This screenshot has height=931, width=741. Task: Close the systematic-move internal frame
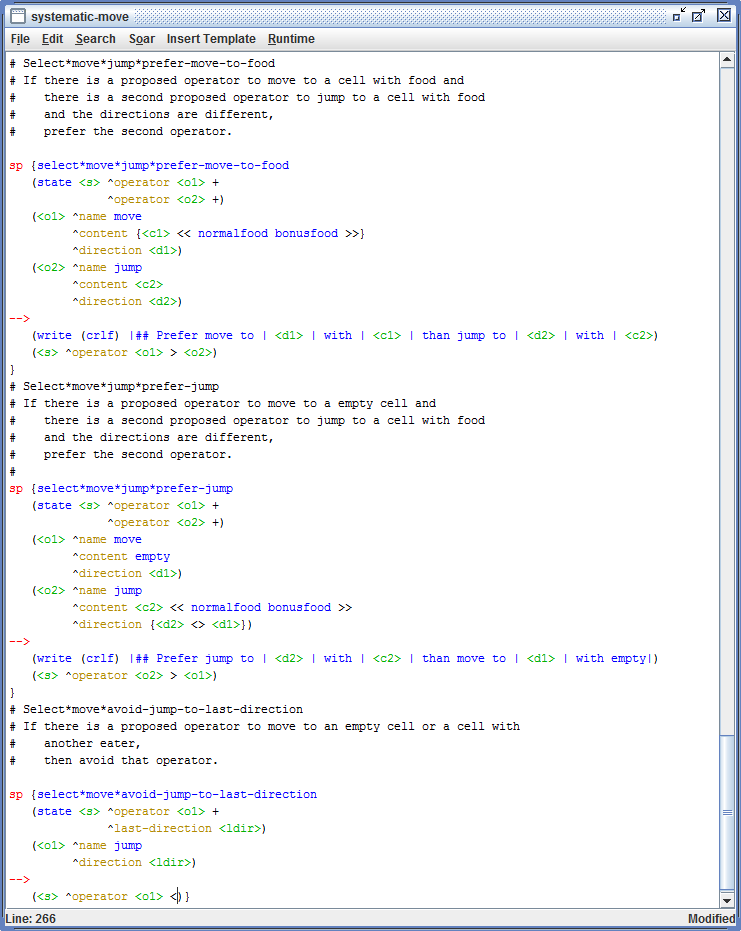[724, 15]
